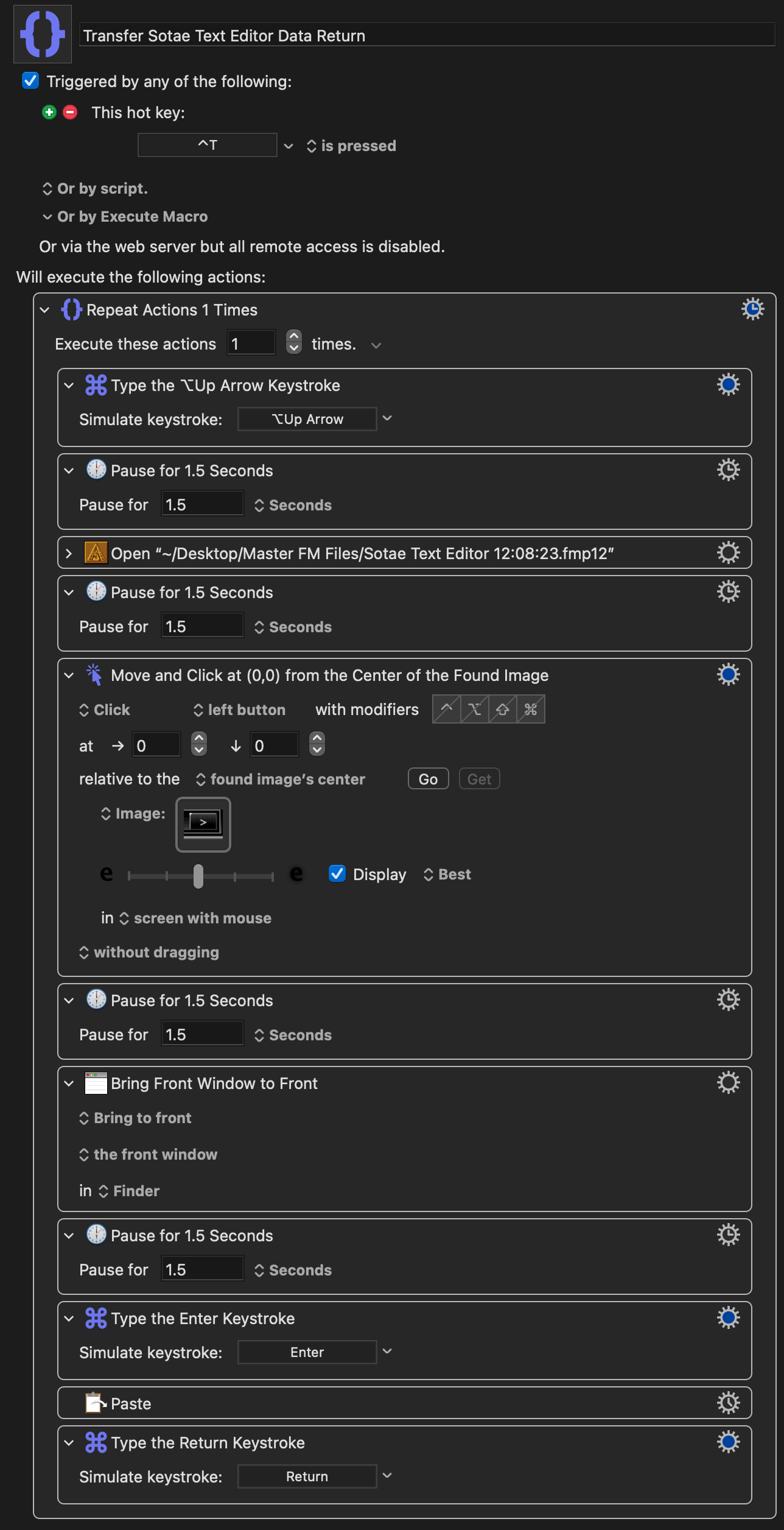
Task: Click the Get button
Action: point(480,779)
